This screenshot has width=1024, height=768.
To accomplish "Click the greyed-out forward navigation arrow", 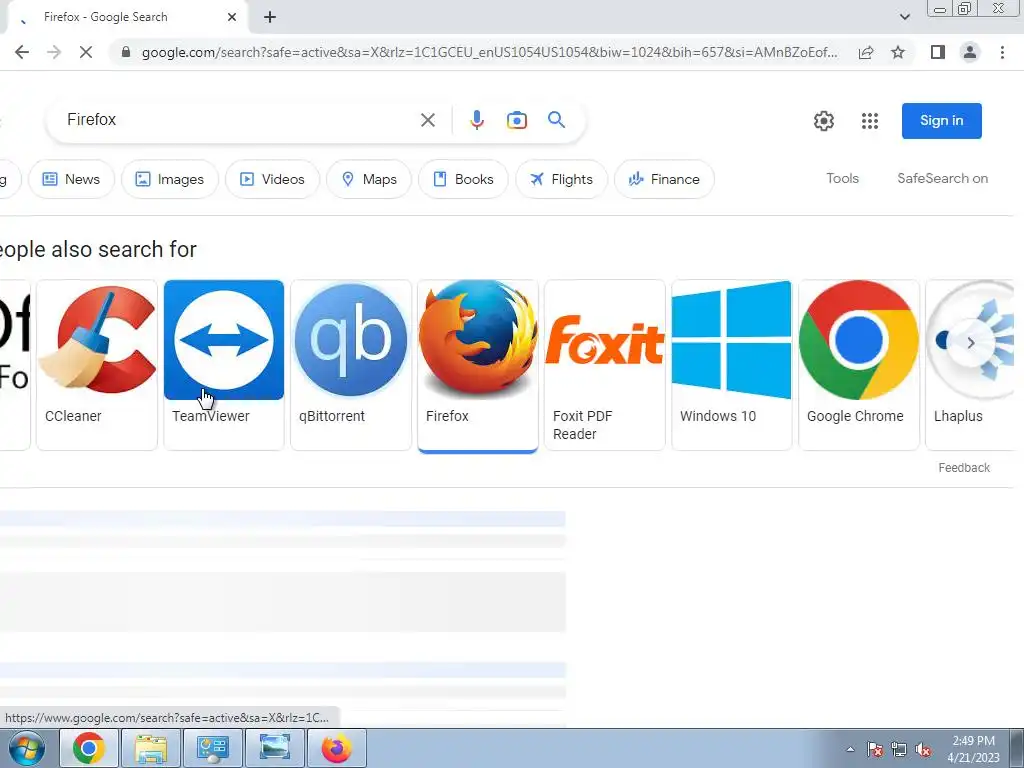I will [54, 52].
